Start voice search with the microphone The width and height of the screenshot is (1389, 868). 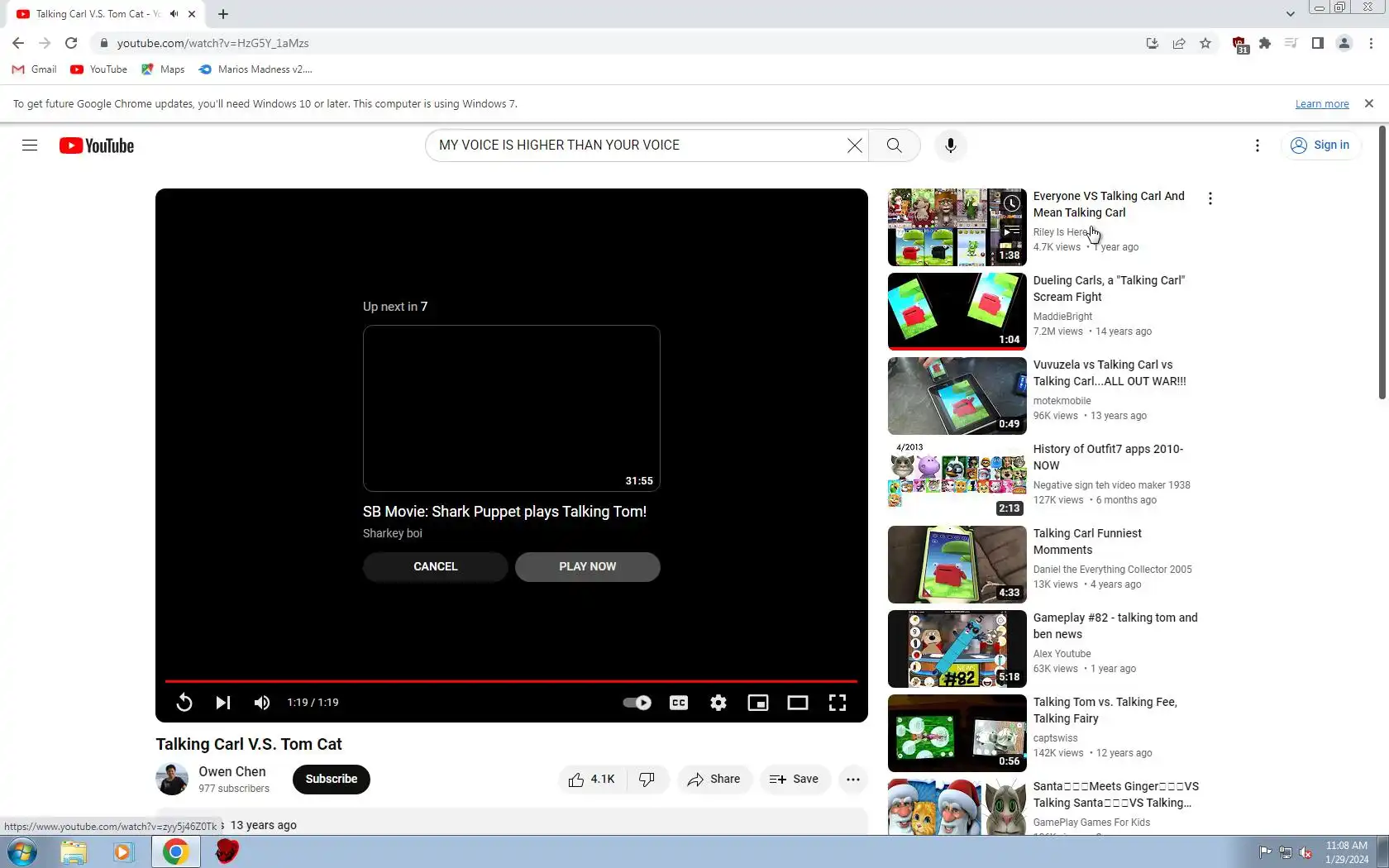coord(951,145)
